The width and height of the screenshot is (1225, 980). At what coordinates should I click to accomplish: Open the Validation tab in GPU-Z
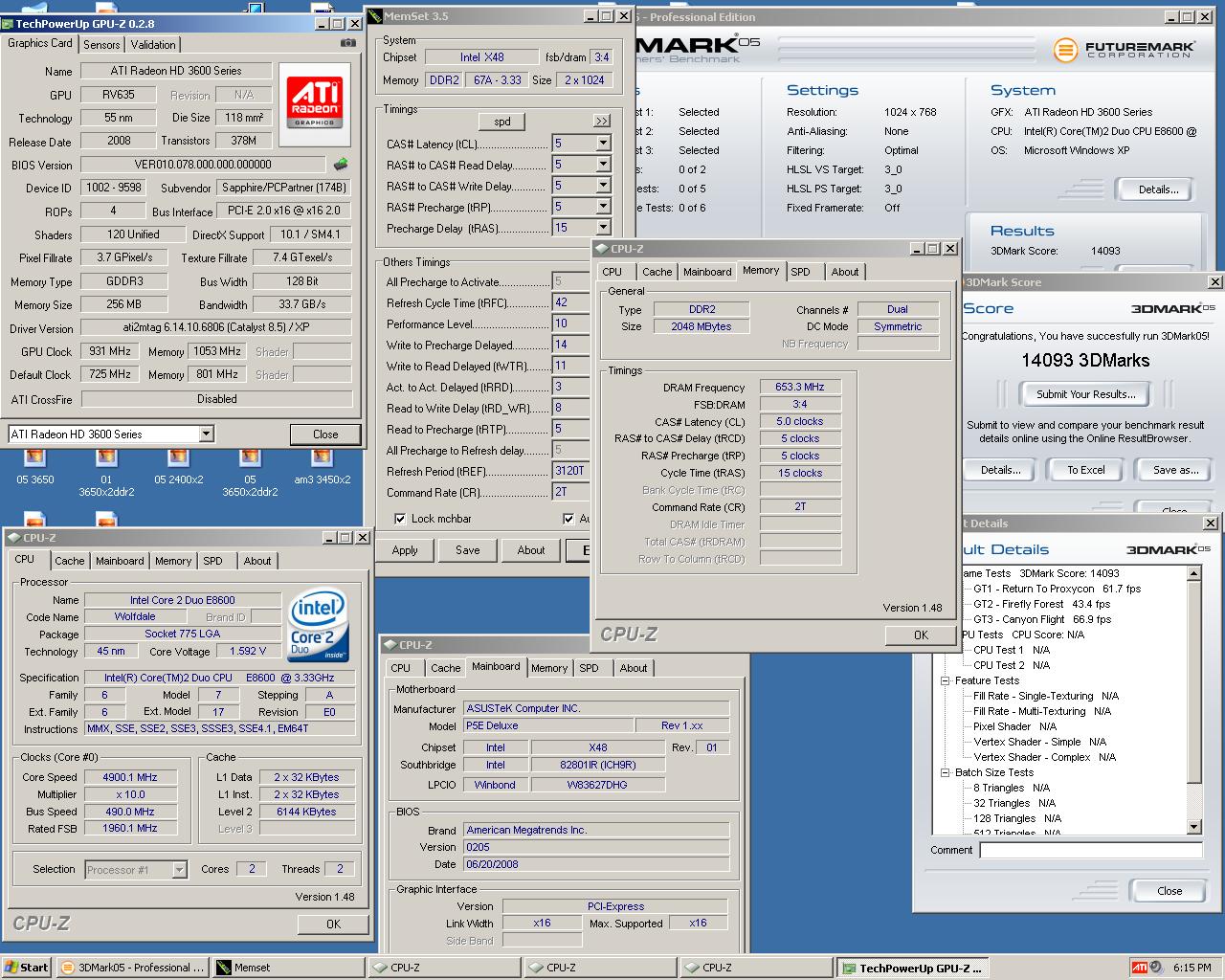[x=153, y=45]
